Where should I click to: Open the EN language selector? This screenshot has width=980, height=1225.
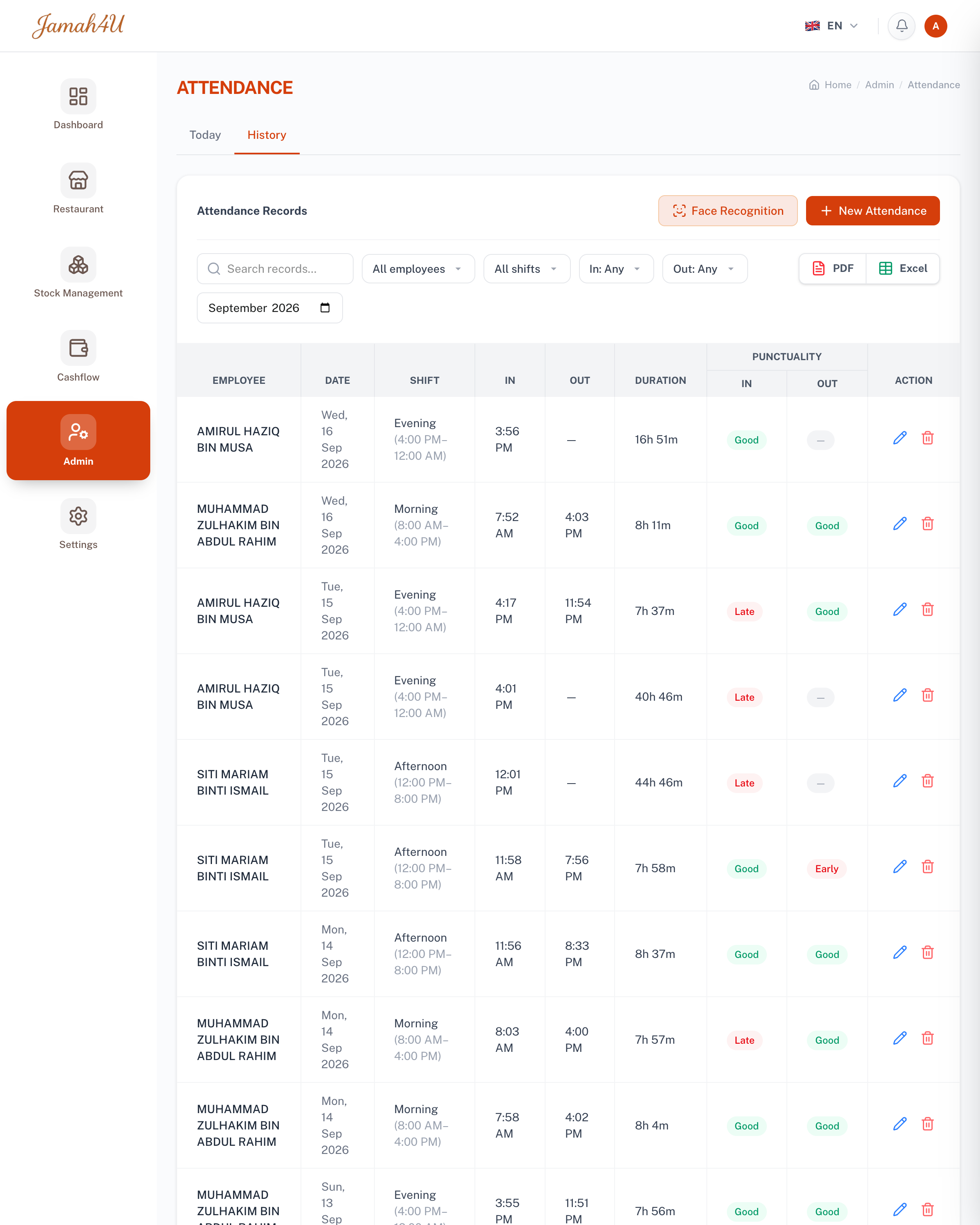832,26
